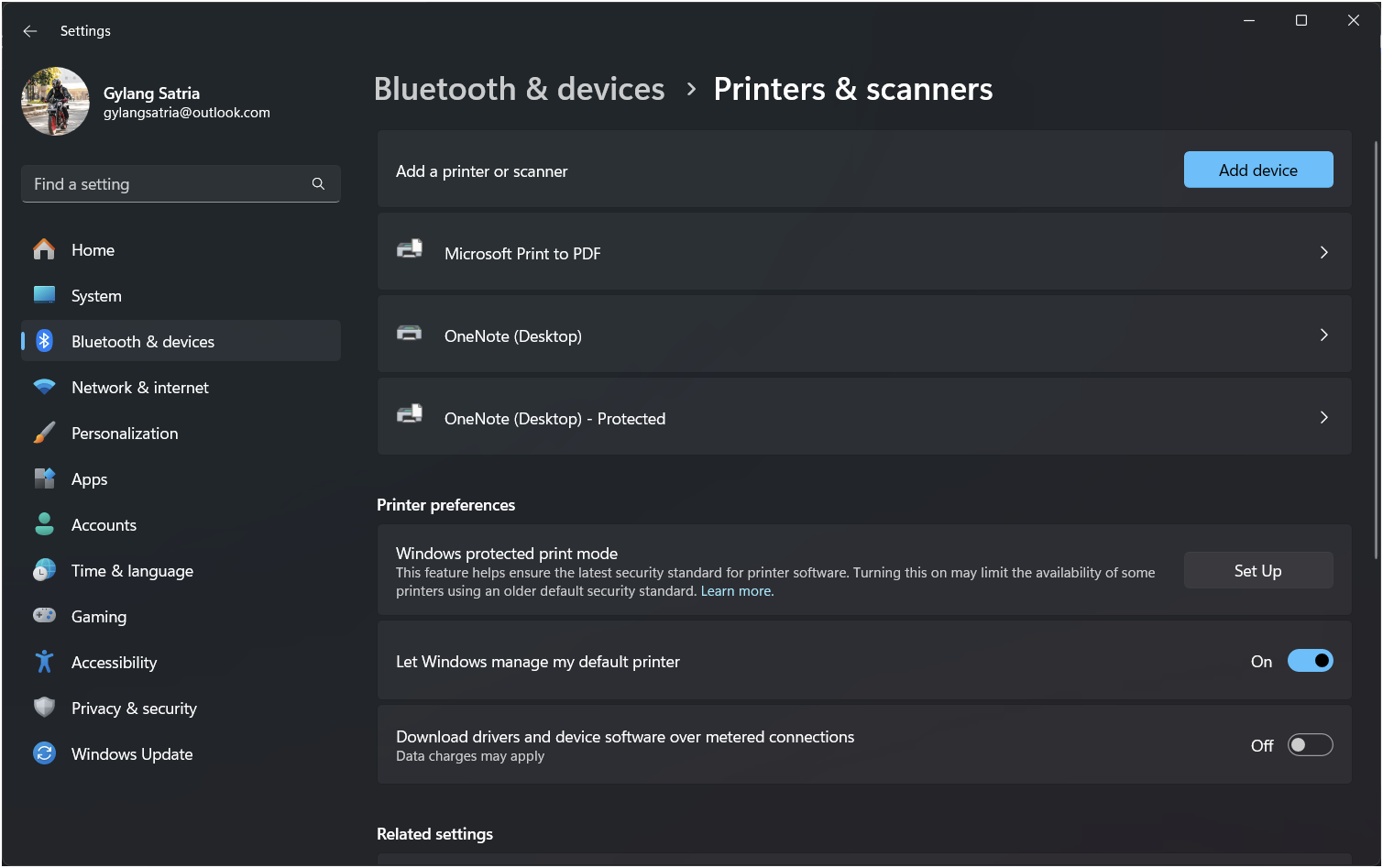
Task: Turn off Let Windows manage default printer
Action: point(1310,661)
